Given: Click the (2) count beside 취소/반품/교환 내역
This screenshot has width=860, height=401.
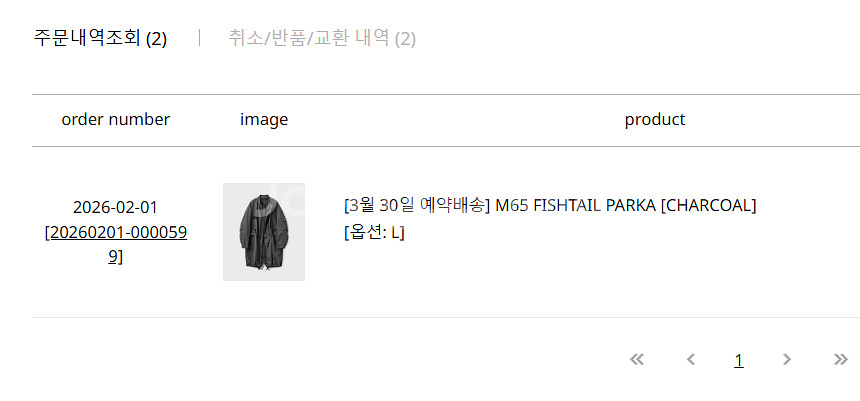Looking at the screenshot, I should (x=405, y=39).
